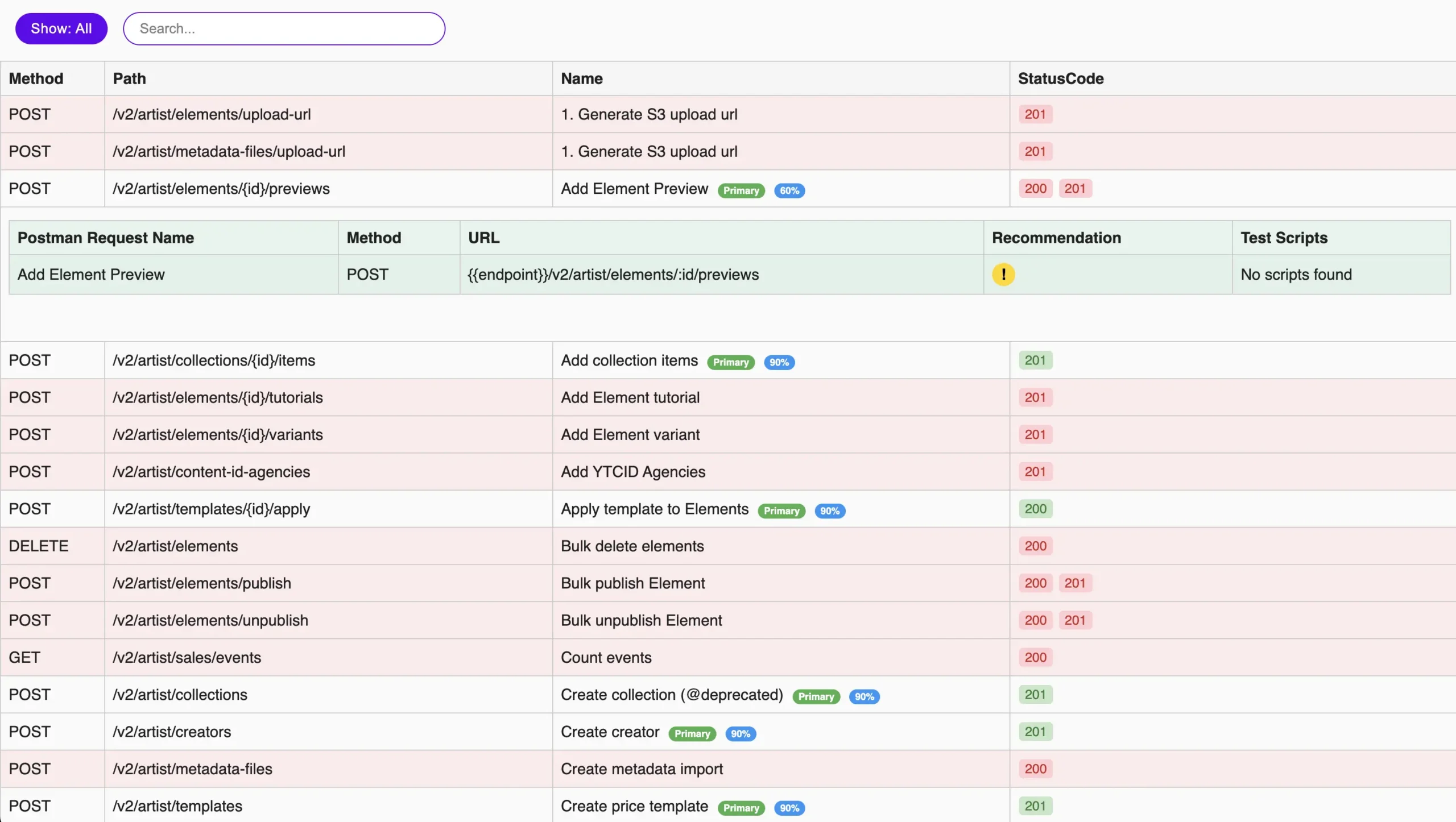Image resolution: width=1456 pixels, height=822 pixels.
Task: Expand the Bulk delete elements row
Action: (631, 546)
